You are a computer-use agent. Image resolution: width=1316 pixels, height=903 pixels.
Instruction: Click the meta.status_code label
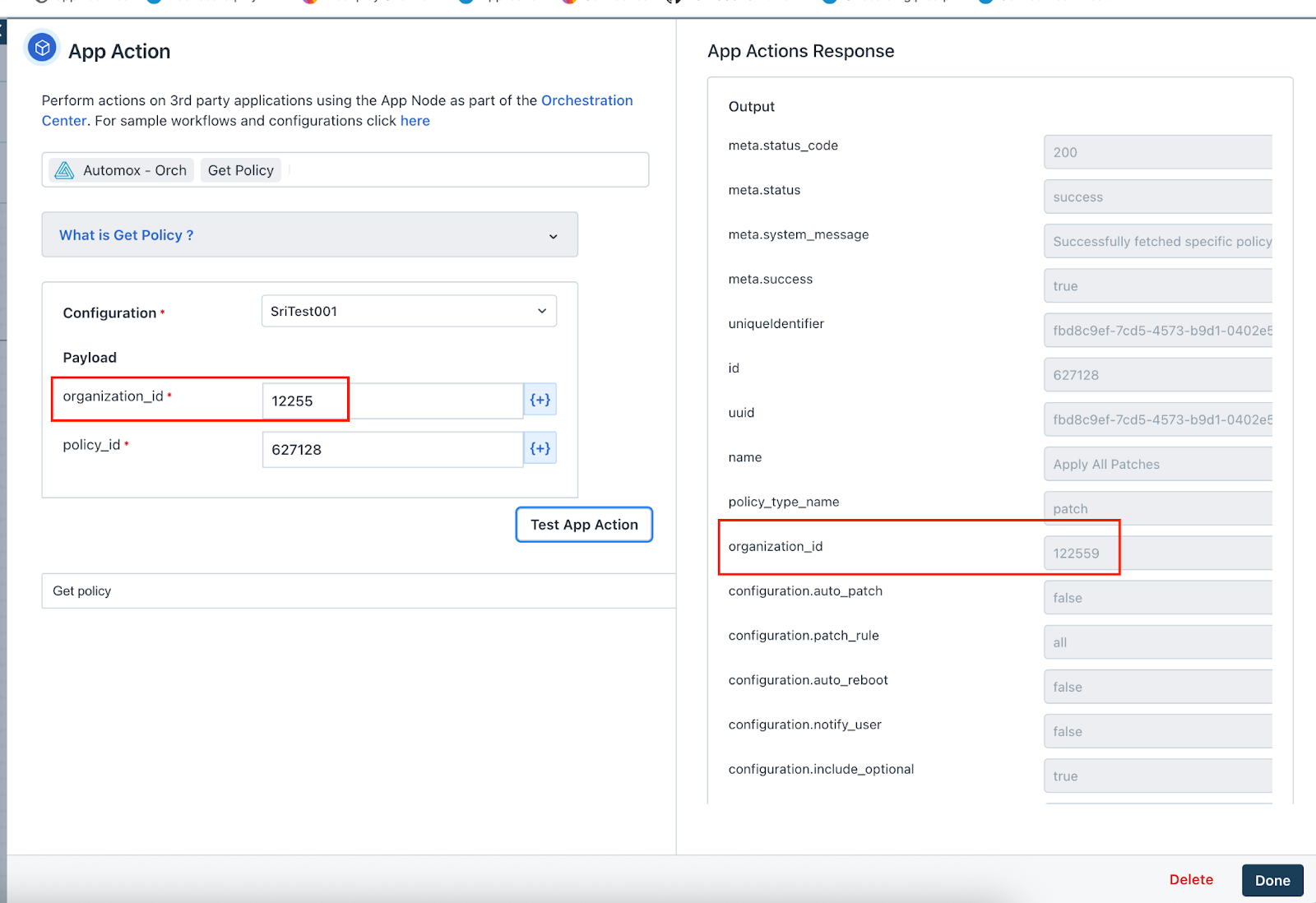[783, 146]
